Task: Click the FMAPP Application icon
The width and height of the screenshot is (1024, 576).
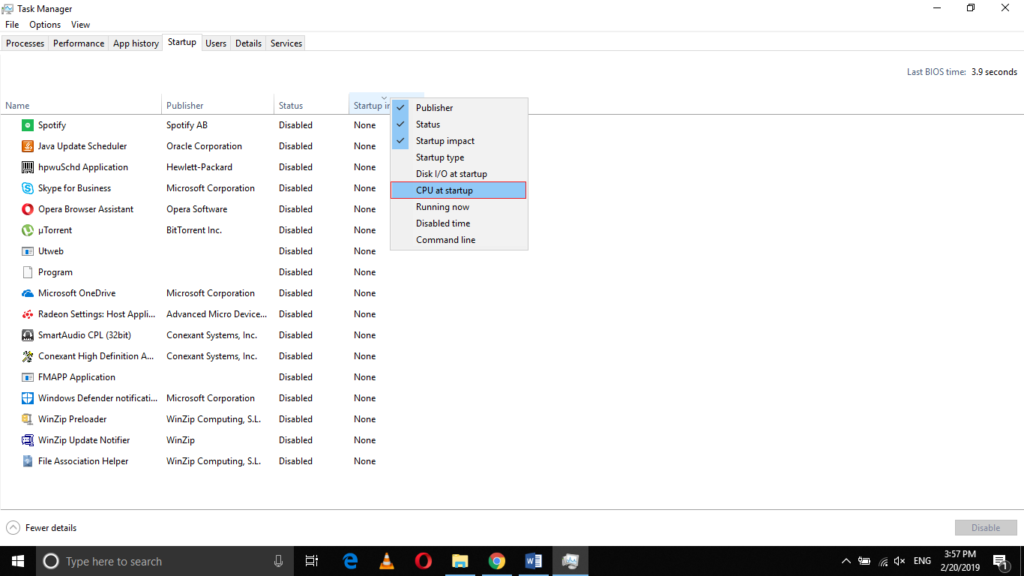Action: click(27, 377)
